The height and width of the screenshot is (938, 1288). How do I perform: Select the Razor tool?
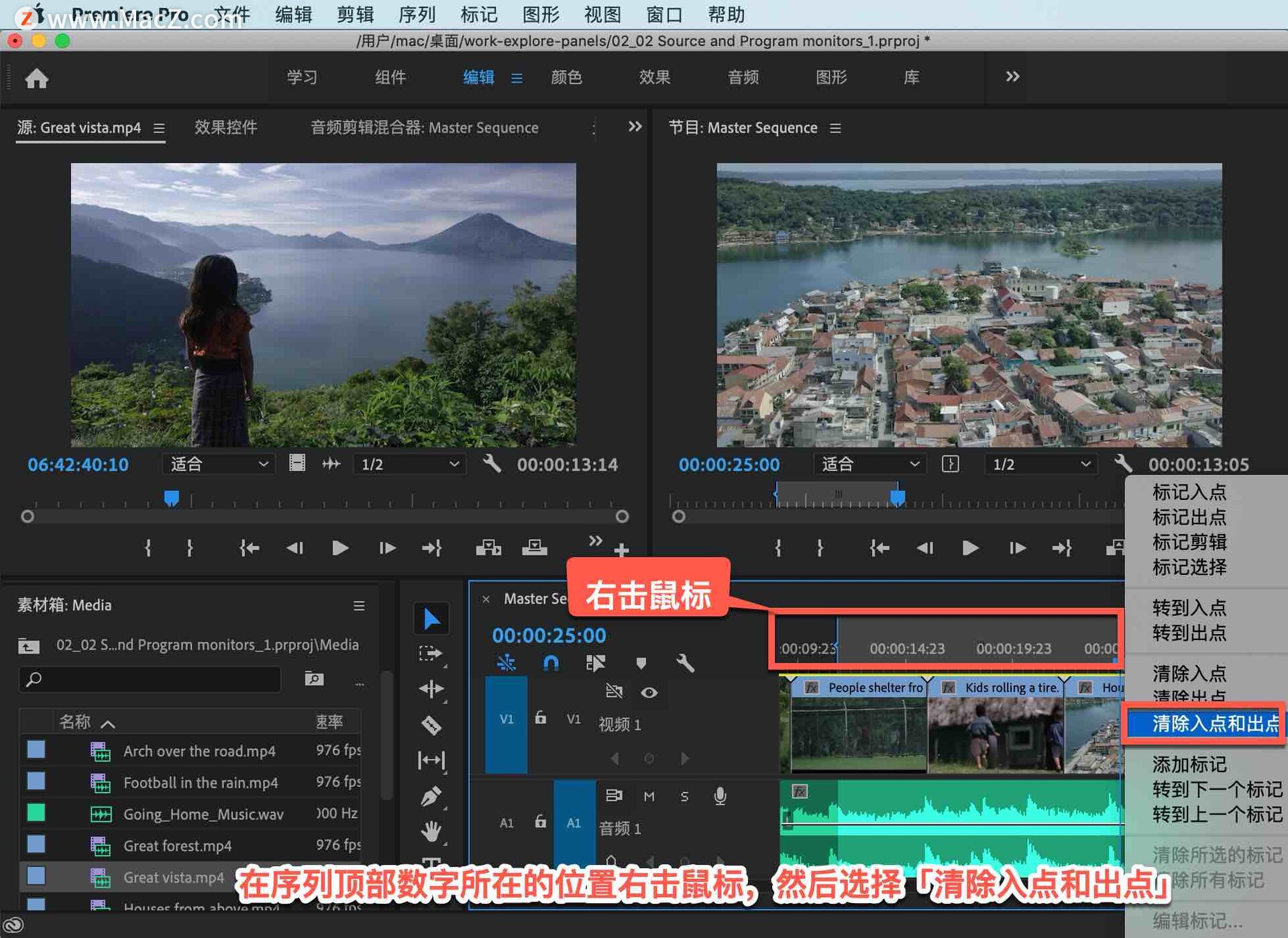(x=431, y=725)
